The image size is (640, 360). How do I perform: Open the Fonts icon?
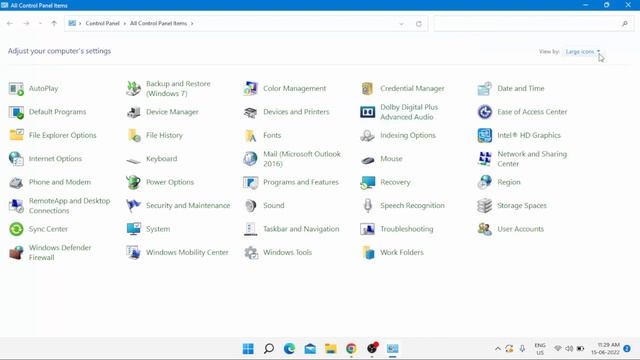click(x=251, y=136)
